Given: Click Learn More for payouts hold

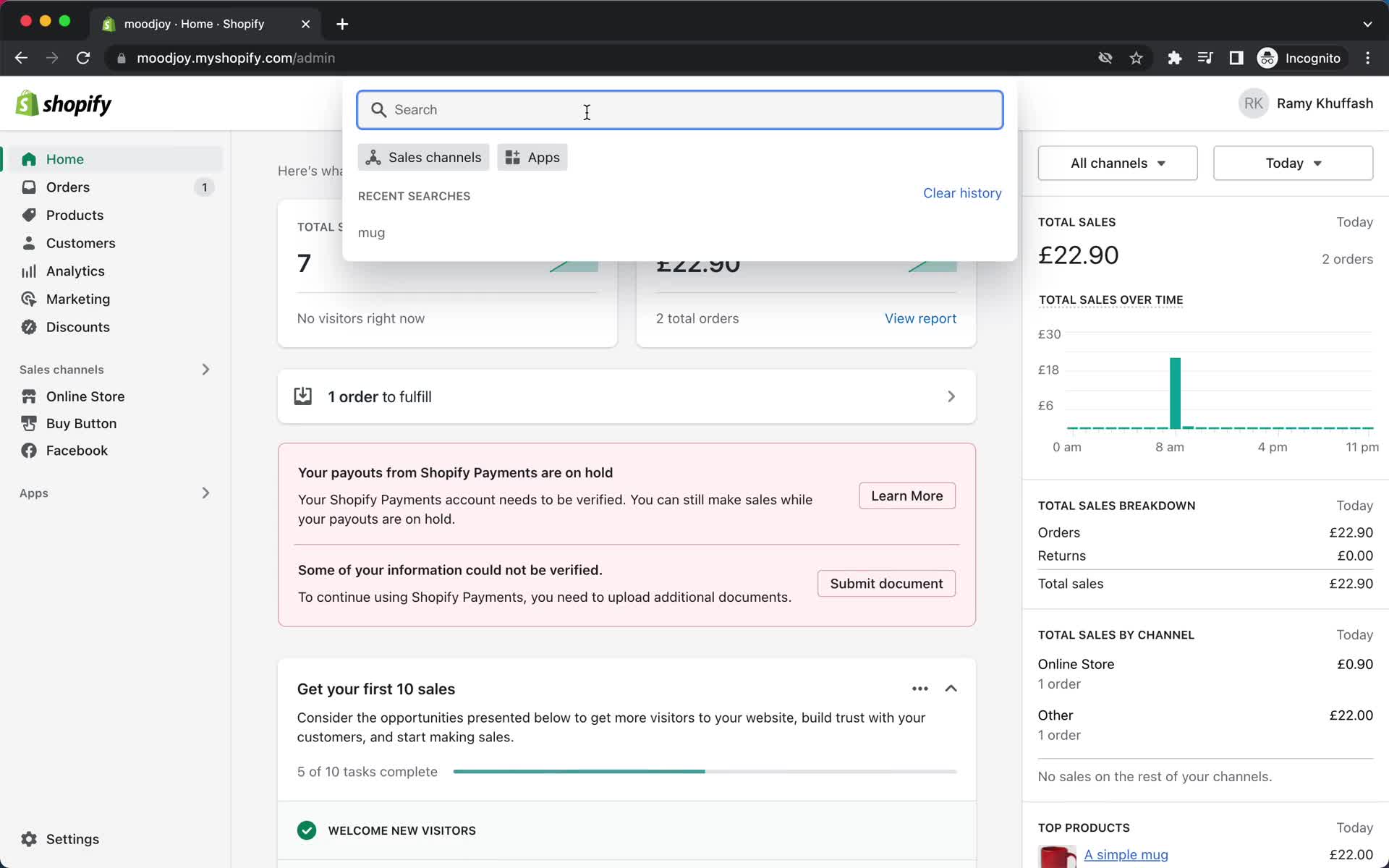Looking at the screenshot, I should [906, 495].
